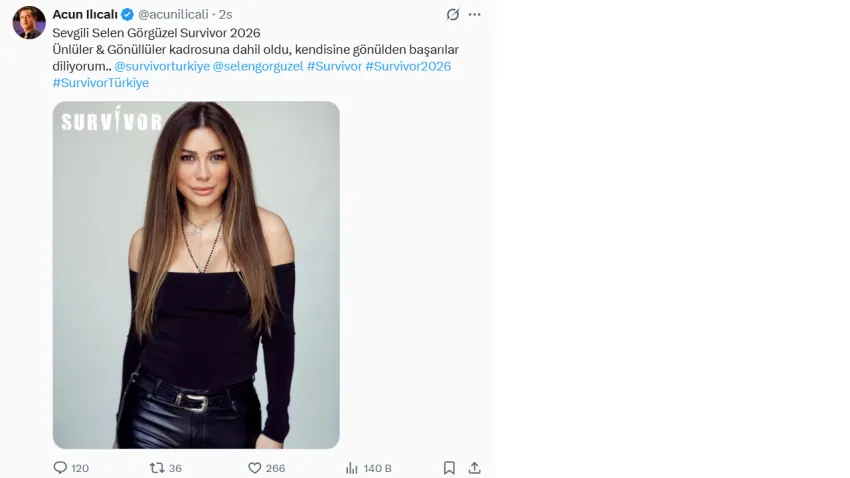Open the @survivorturkiye mention
The width and height of the screenshot is (850, 478).
click(162, 66)
